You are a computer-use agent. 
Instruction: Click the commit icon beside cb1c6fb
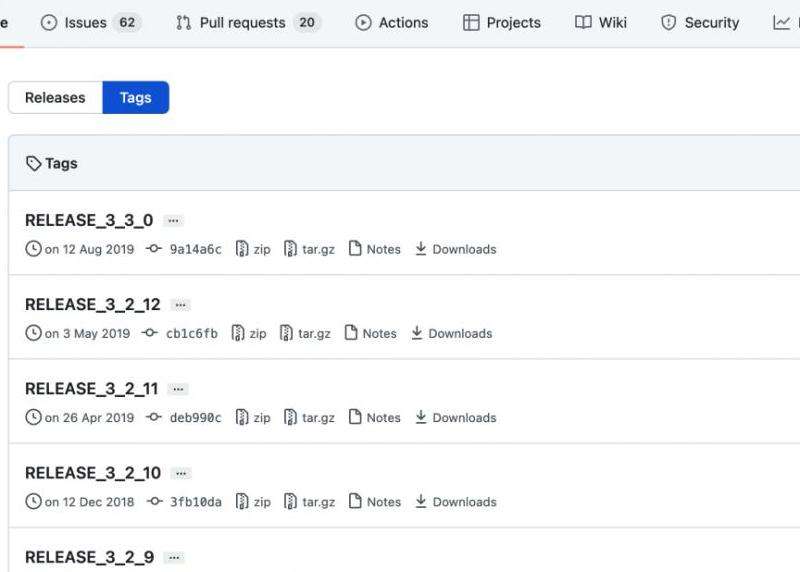(x=150, y=334)
